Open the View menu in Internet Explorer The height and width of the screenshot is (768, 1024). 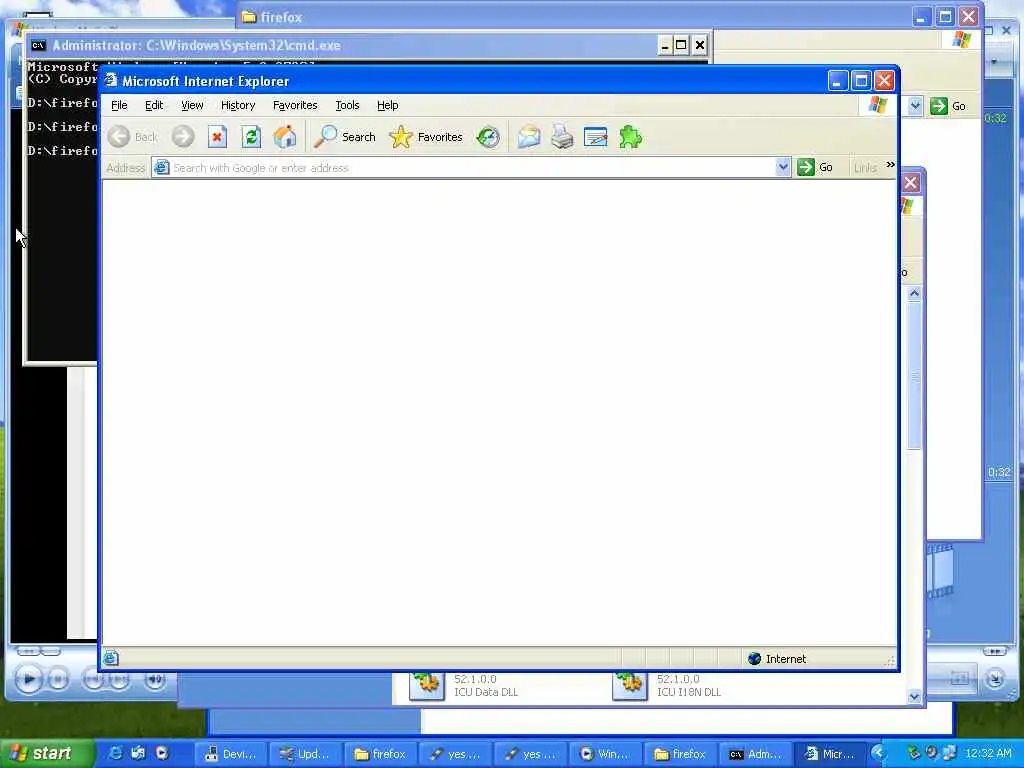[192, 105]
